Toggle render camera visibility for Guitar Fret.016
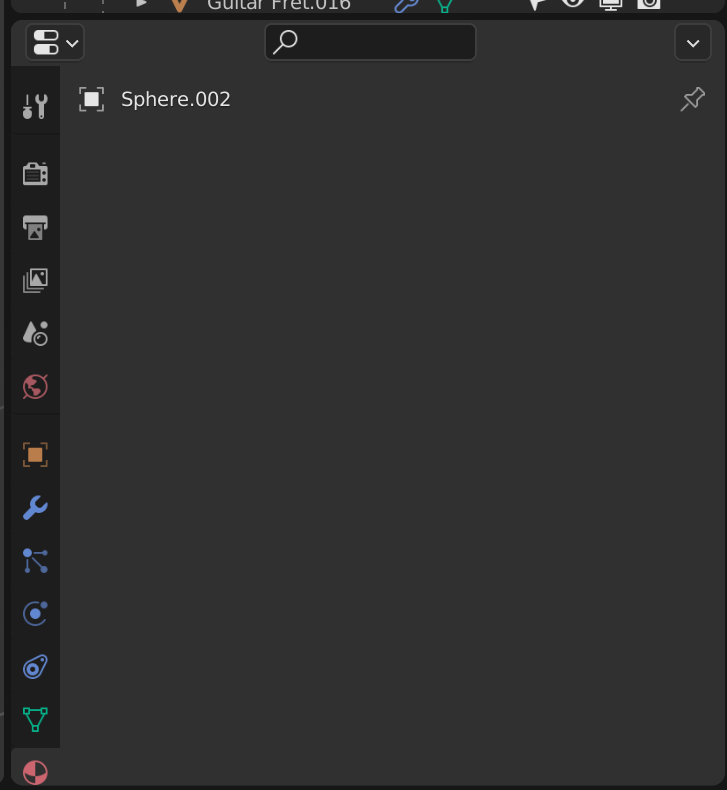Image resolution: width=727 pixels, height=790 pixels. pyautogui.click(x=649, y=3)
